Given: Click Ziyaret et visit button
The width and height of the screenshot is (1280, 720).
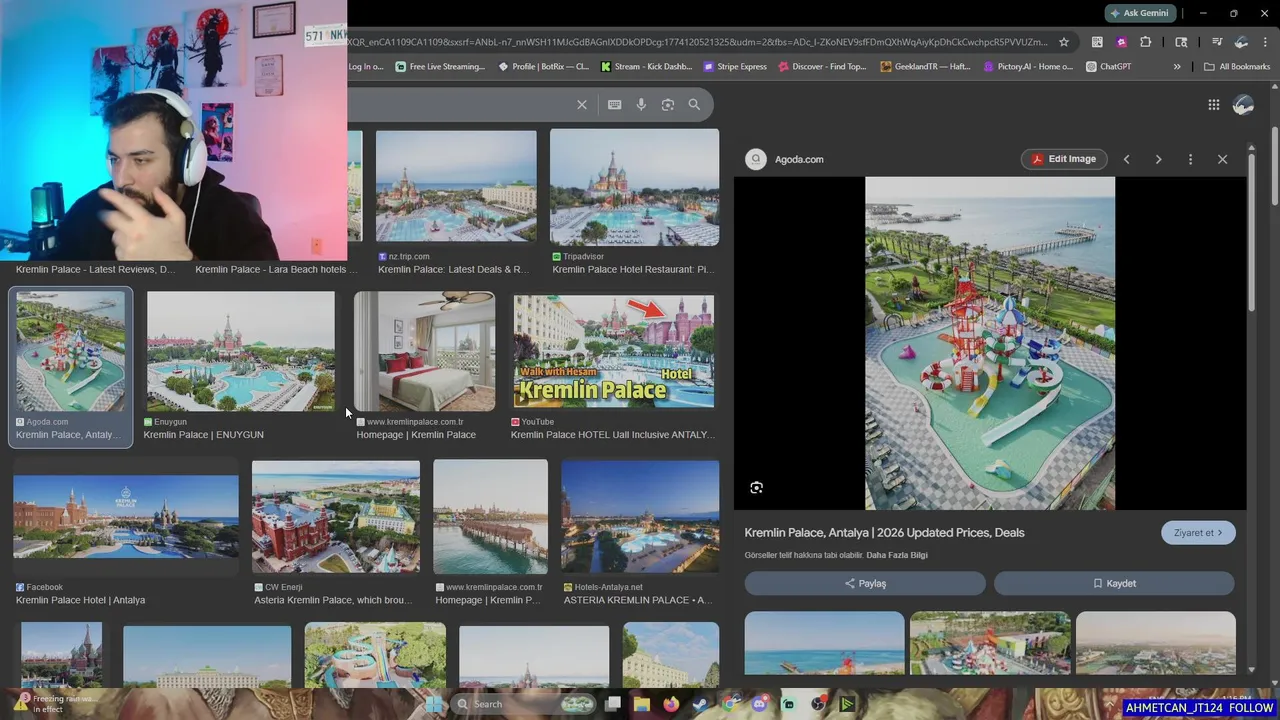Looking at the screenshot, I should [1198, 533].
